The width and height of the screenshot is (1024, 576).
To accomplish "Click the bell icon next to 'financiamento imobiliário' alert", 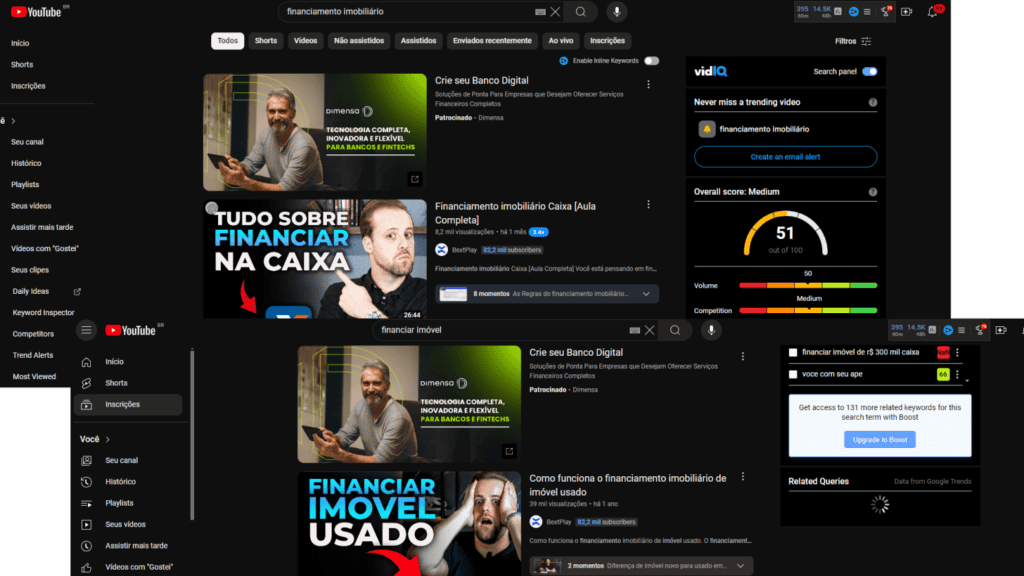I will point(707,129).
